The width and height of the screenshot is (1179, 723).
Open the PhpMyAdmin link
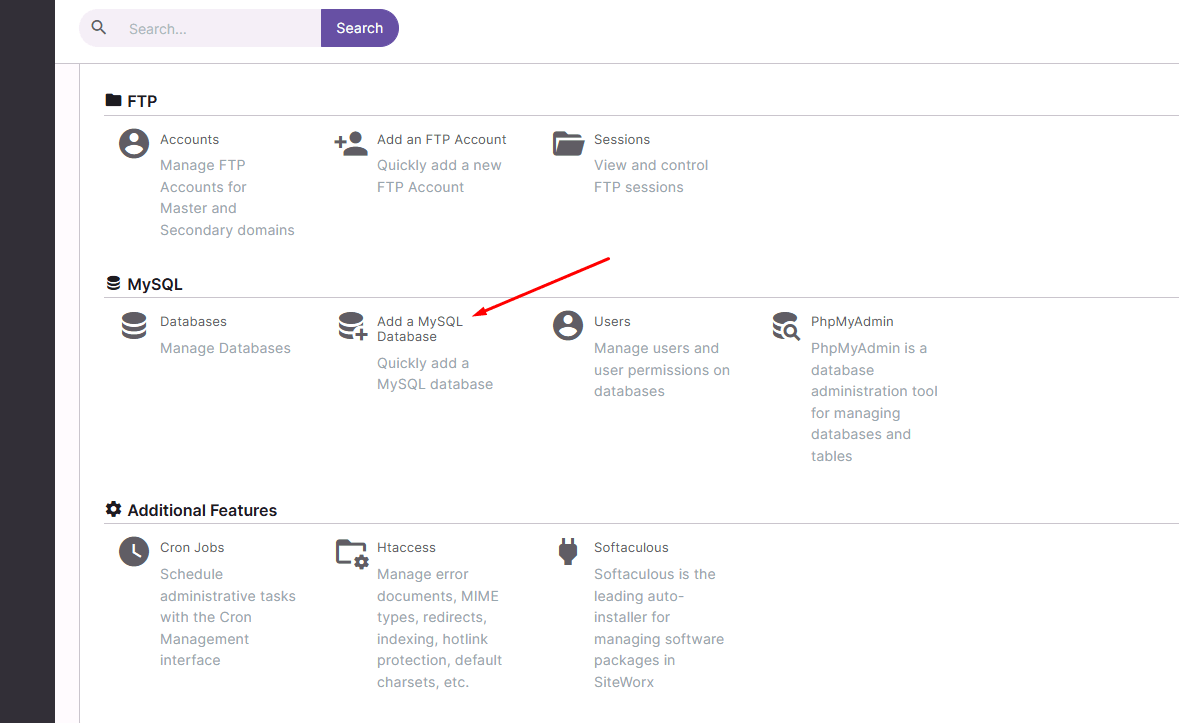(852, 322)
